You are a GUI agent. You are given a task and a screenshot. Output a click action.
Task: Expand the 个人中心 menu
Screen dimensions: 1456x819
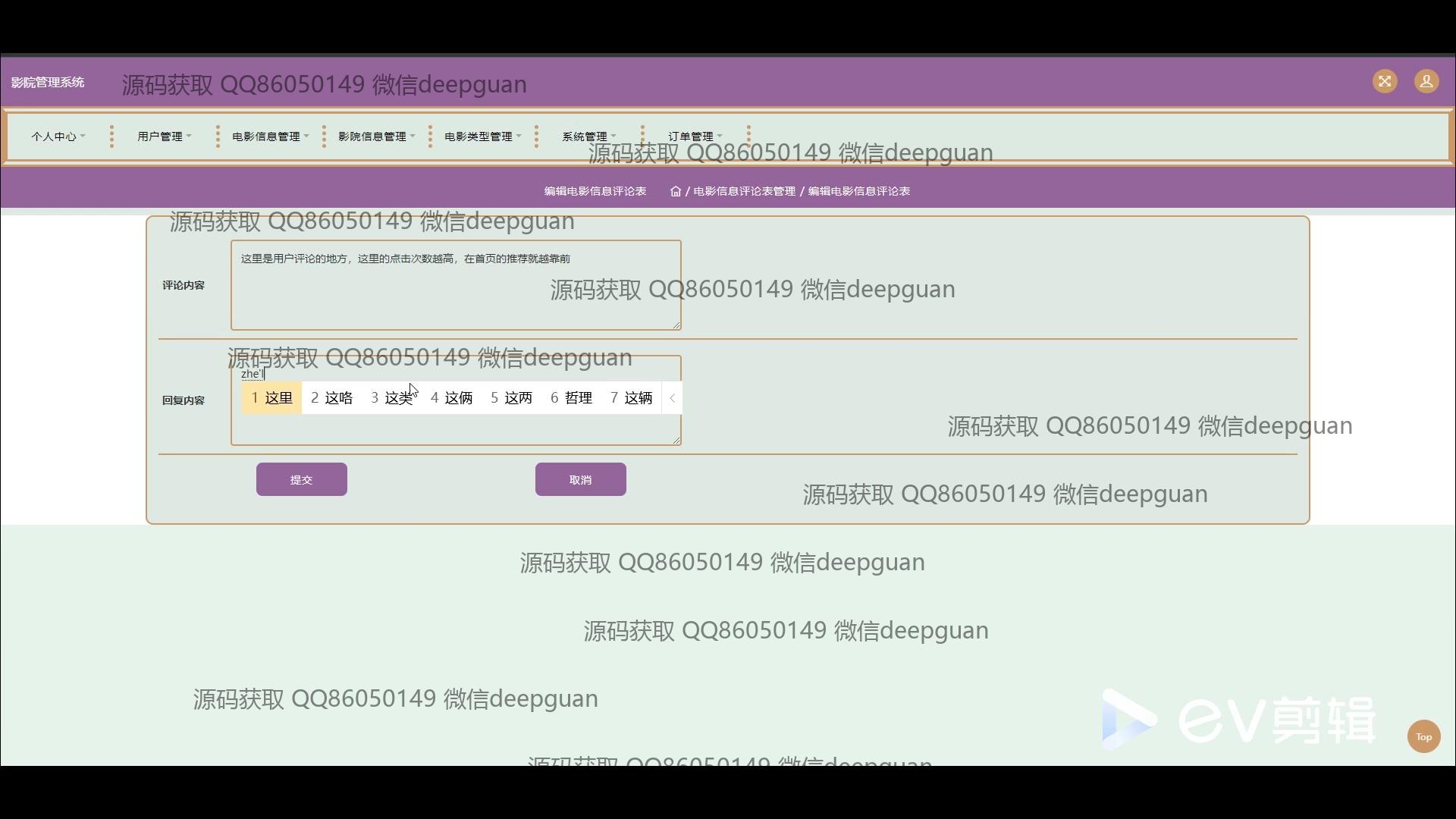[58, 136]
